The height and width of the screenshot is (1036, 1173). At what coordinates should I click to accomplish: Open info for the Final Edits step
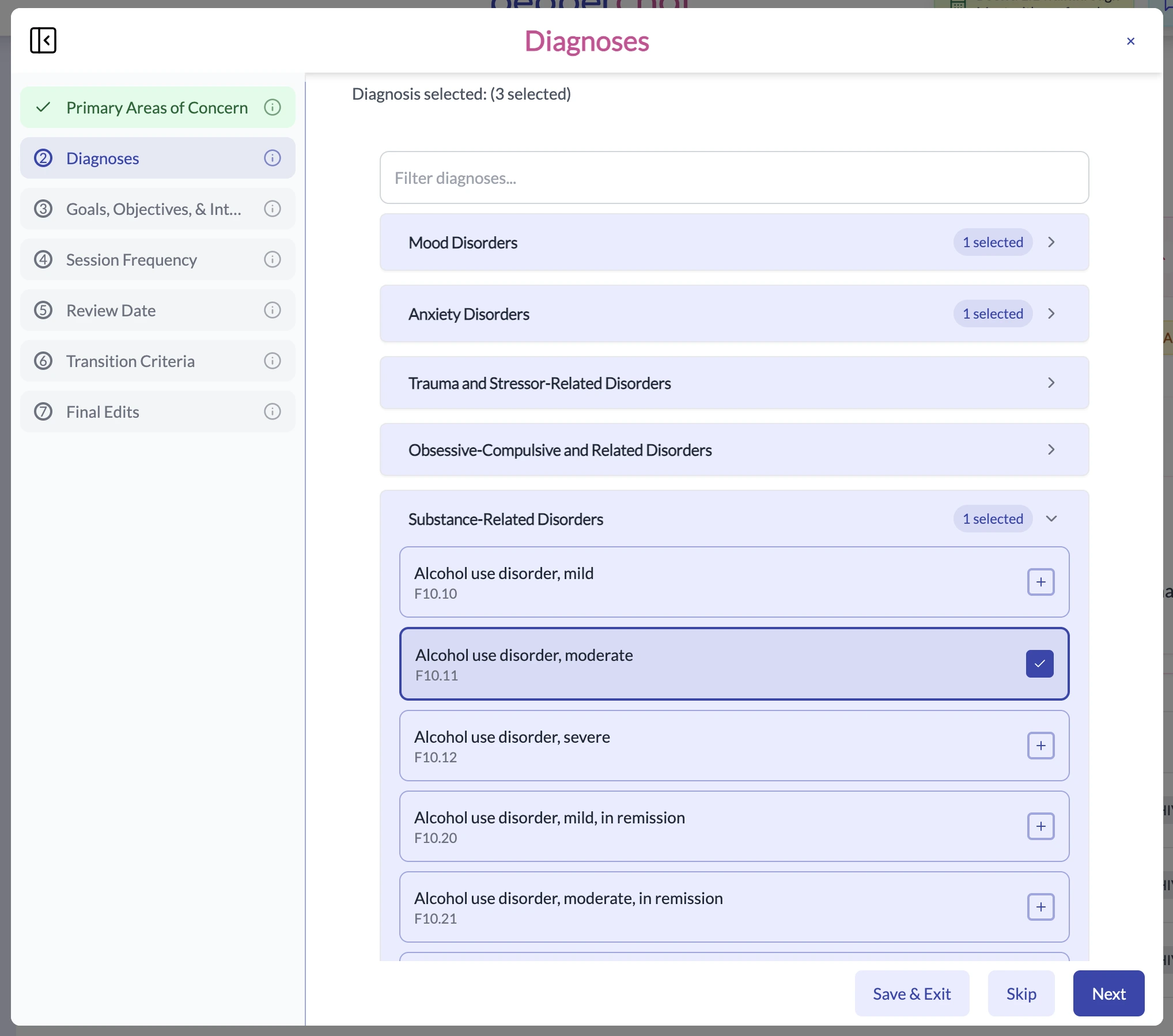point(272,411)
